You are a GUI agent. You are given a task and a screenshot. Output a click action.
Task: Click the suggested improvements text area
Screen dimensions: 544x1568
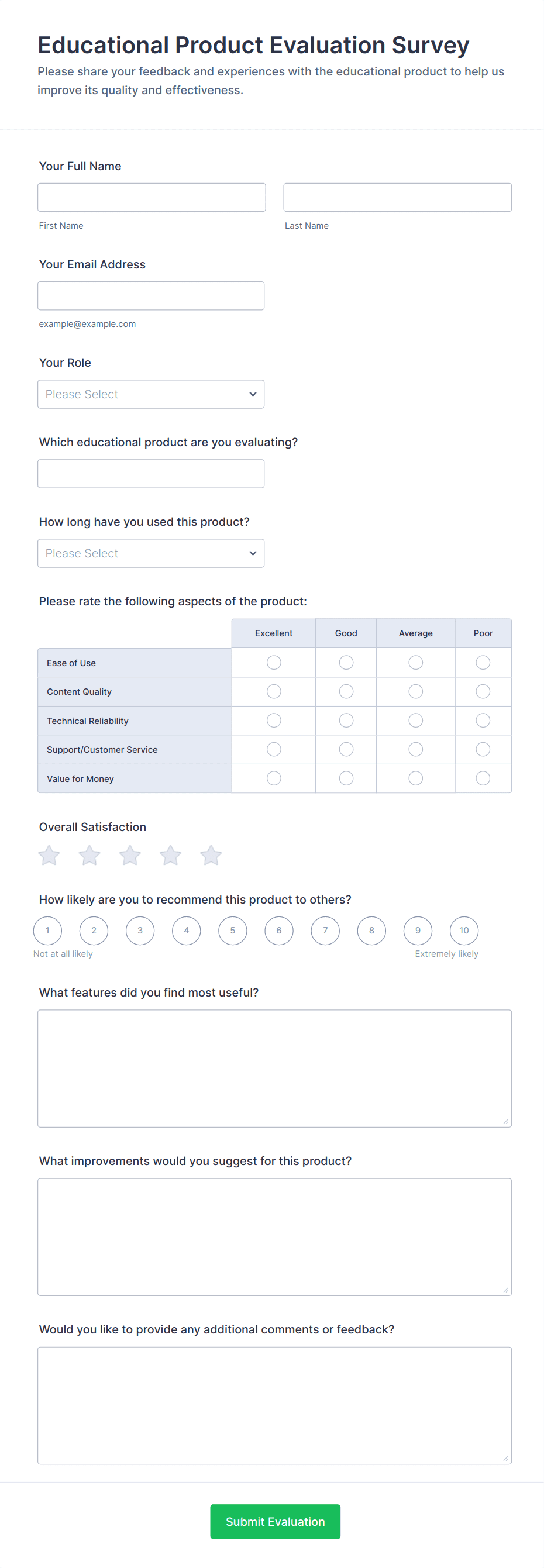tap(274, 1237)
